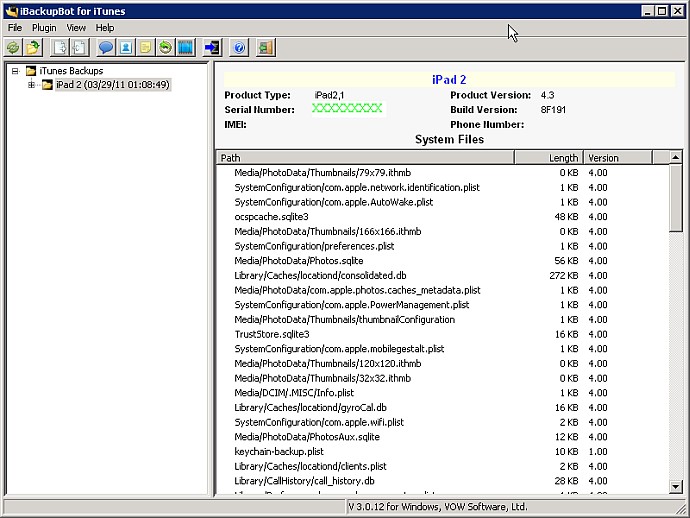Open the Plugin menu
690x518 pixels.
coord(44,28)
